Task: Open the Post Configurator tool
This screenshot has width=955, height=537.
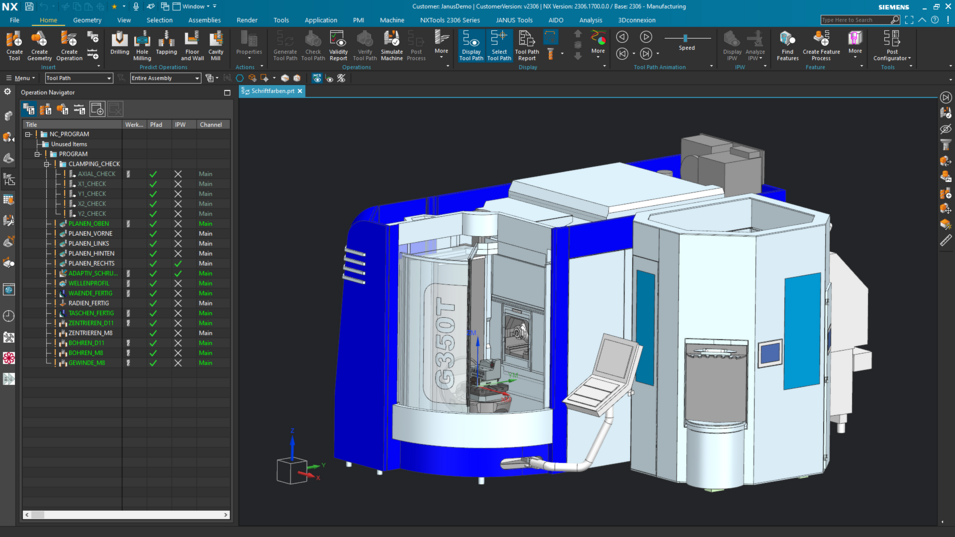Action: coord(892,46)
